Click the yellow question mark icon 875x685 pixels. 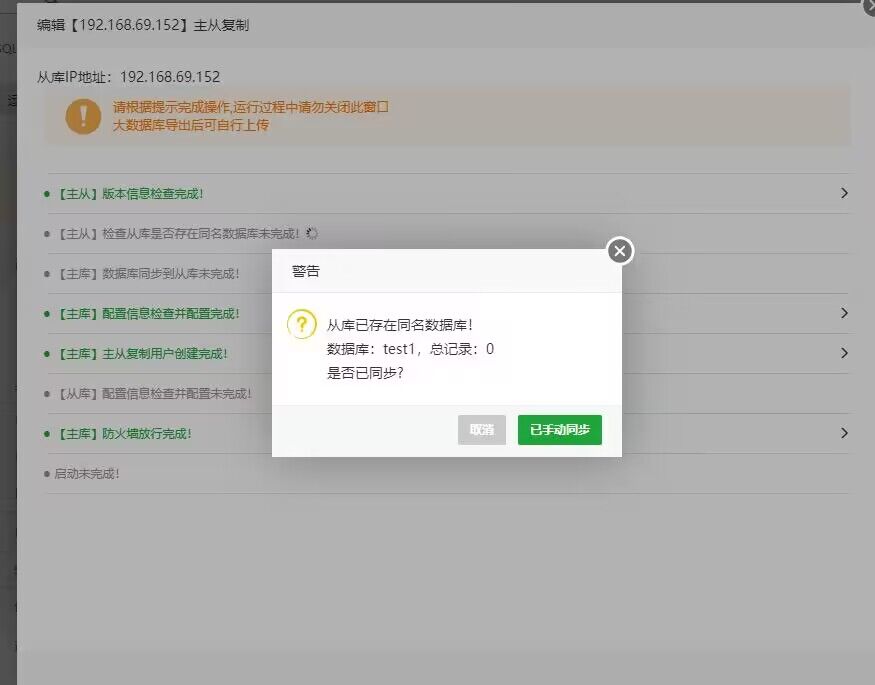pyautogui.click(x=302, y=324)
